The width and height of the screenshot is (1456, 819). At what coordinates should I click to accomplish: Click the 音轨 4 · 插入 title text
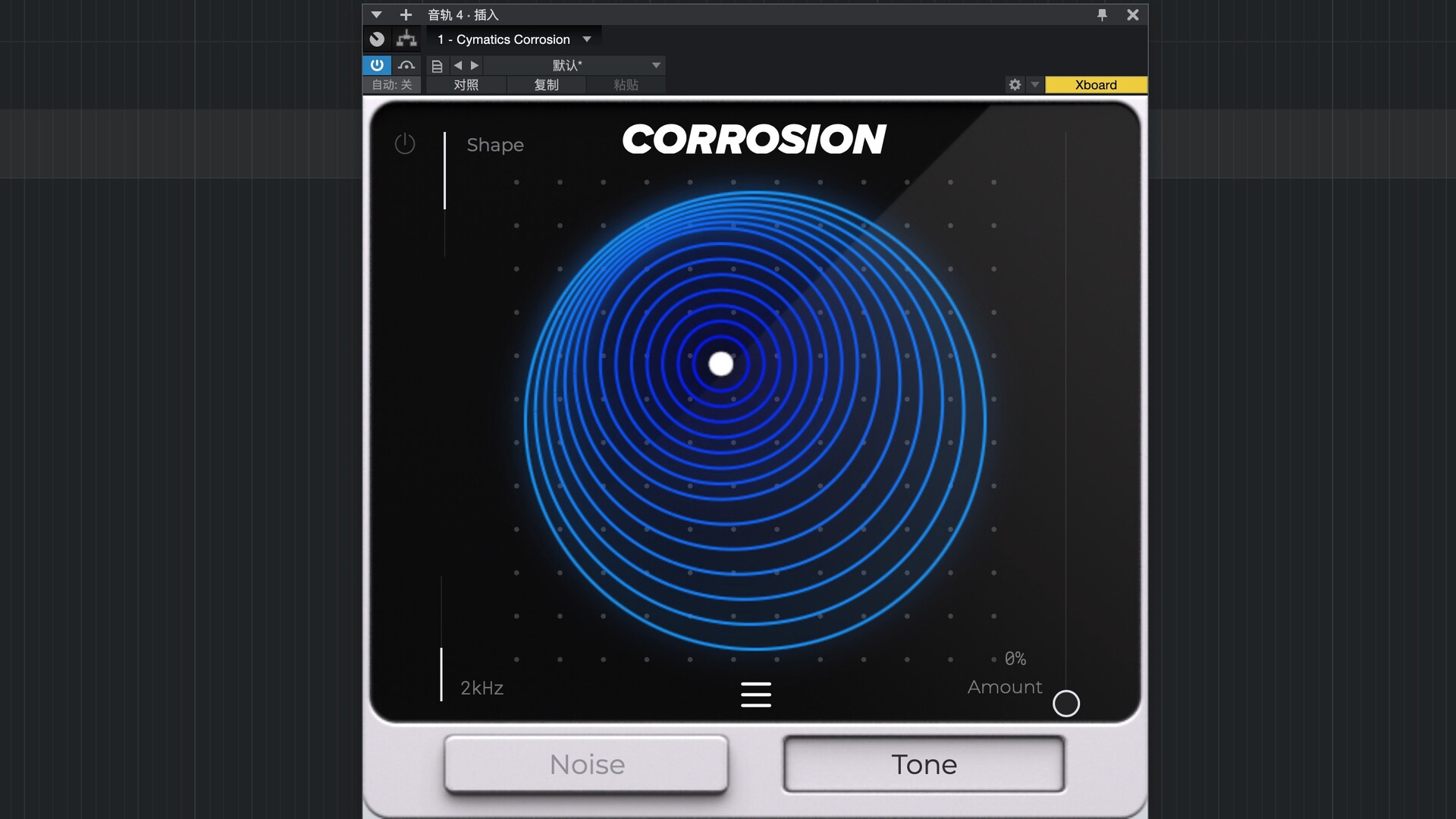point(463,14)
